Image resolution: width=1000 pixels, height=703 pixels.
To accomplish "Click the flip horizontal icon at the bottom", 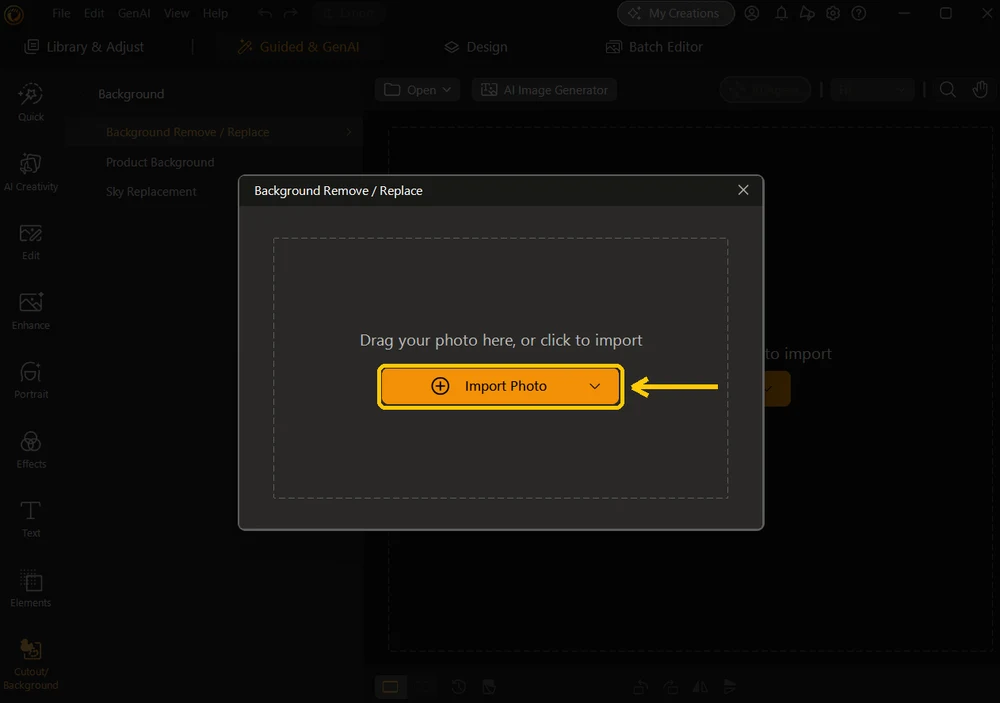I will pyautogui.click(x=700, y=687).
